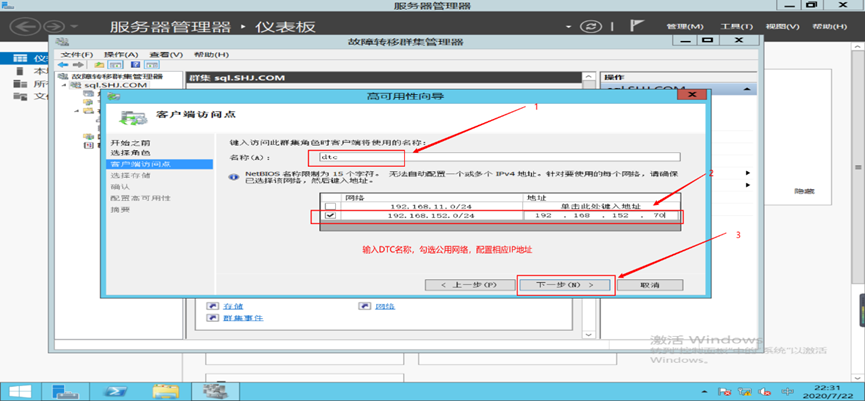
Task: Open the breadcrumb dropdown arrow beside the refresh icon
Action: point(569,26)
